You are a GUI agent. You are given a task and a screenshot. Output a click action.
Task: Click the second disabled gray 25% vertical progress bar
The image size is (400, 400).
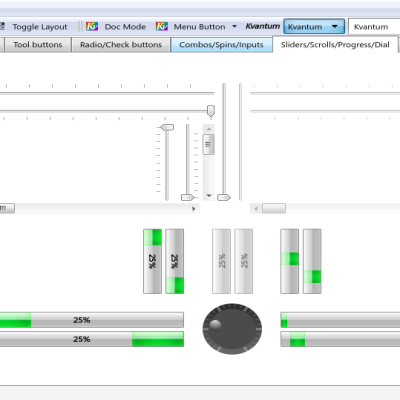pyautogui.click(x=244, y=261)
